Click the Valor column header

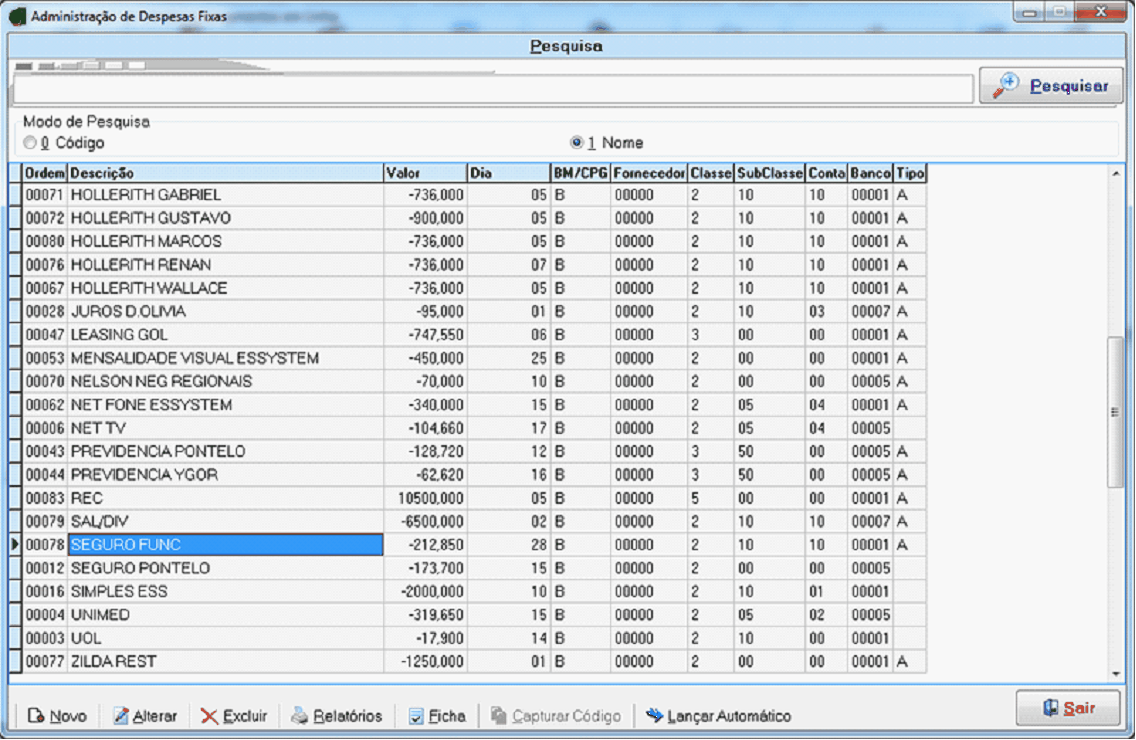(424, 174)
